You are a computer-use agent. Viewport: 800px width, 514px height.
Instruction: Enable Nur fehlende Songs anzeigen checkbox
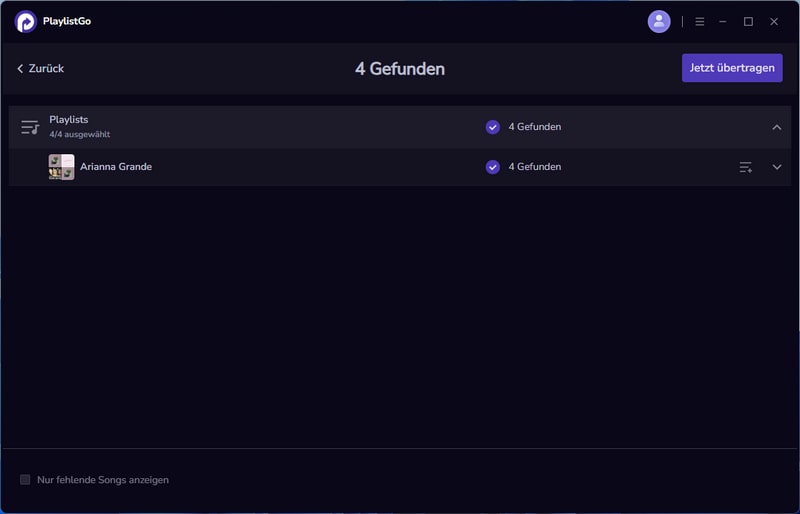pyautogui.click(x=26, y=480)
